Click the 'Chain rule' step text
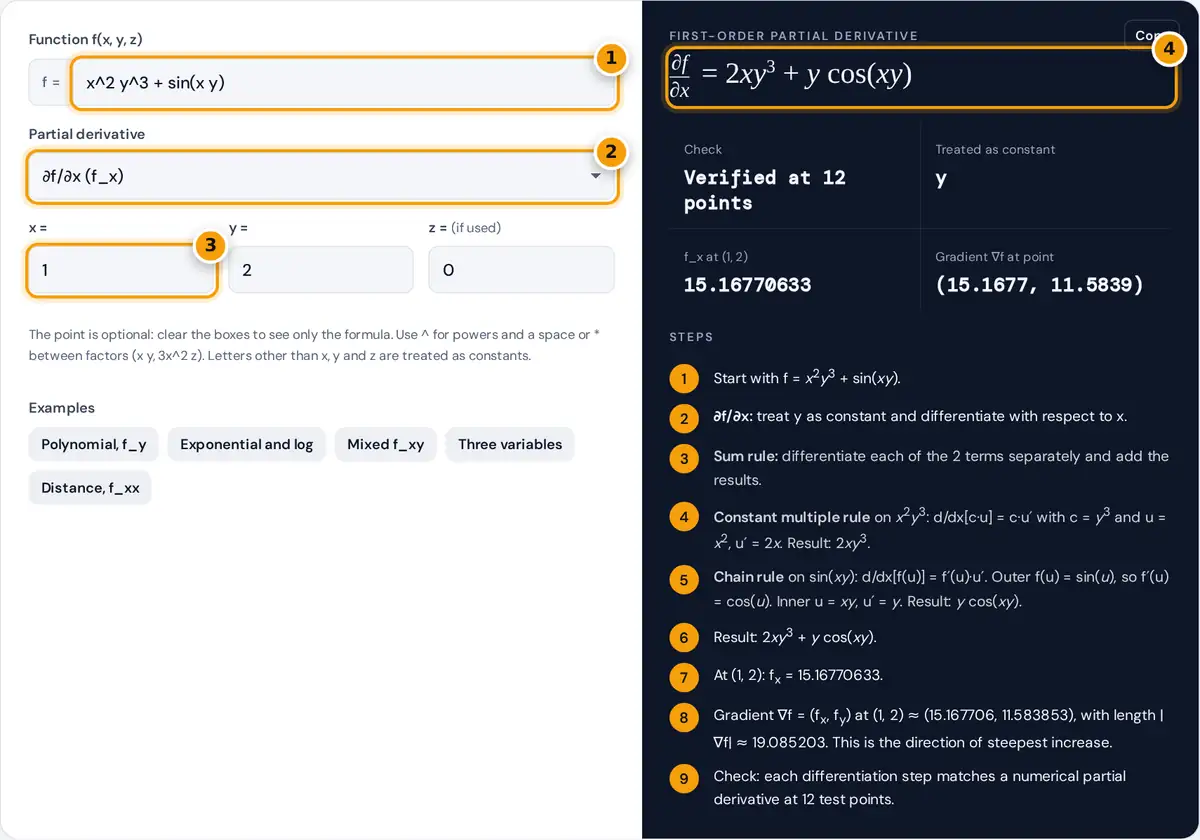The height and width of the screenshot is (840, 1200). 941,590
